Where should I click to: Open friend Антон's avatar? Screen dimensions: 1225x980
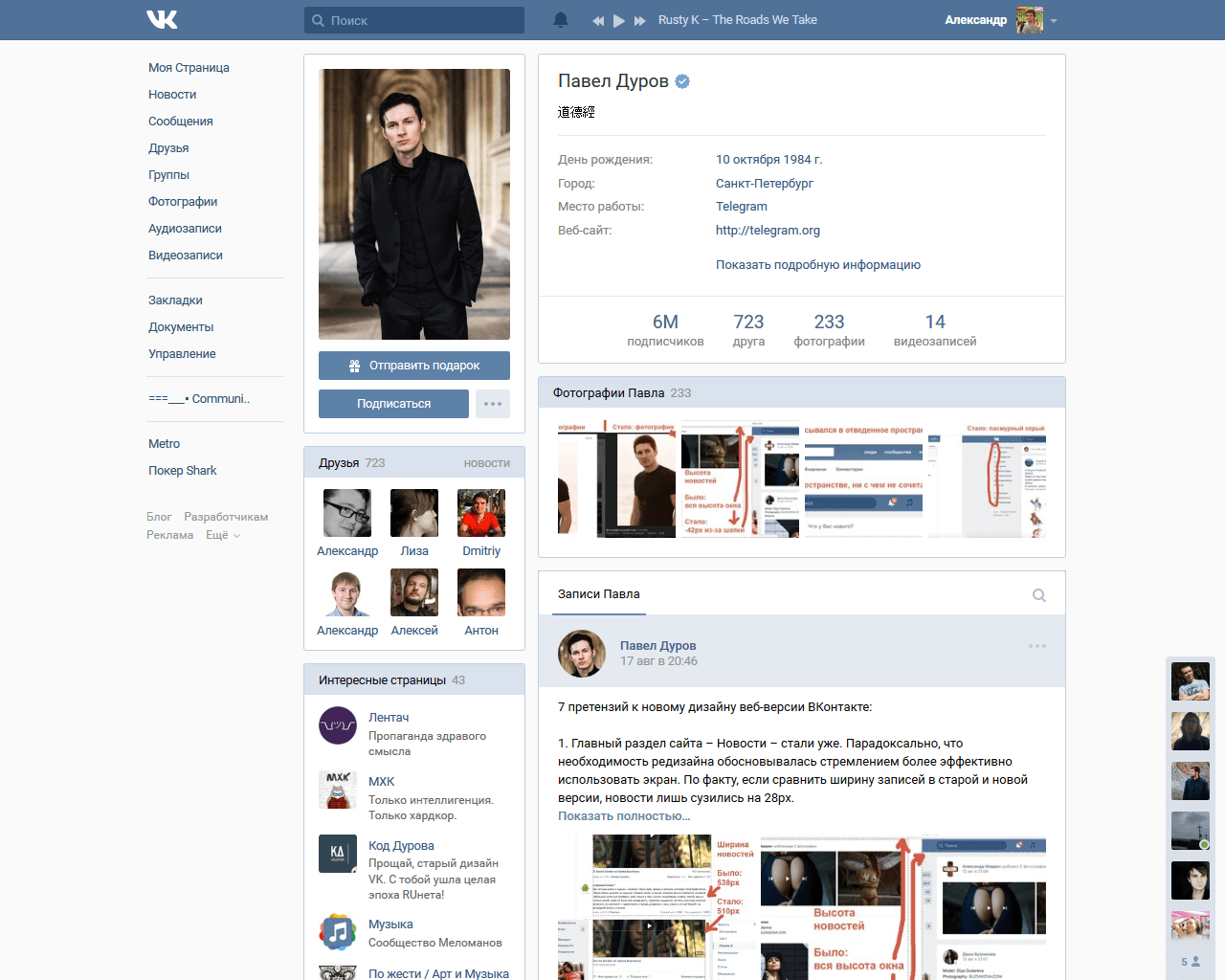click(x=481, y=592)
